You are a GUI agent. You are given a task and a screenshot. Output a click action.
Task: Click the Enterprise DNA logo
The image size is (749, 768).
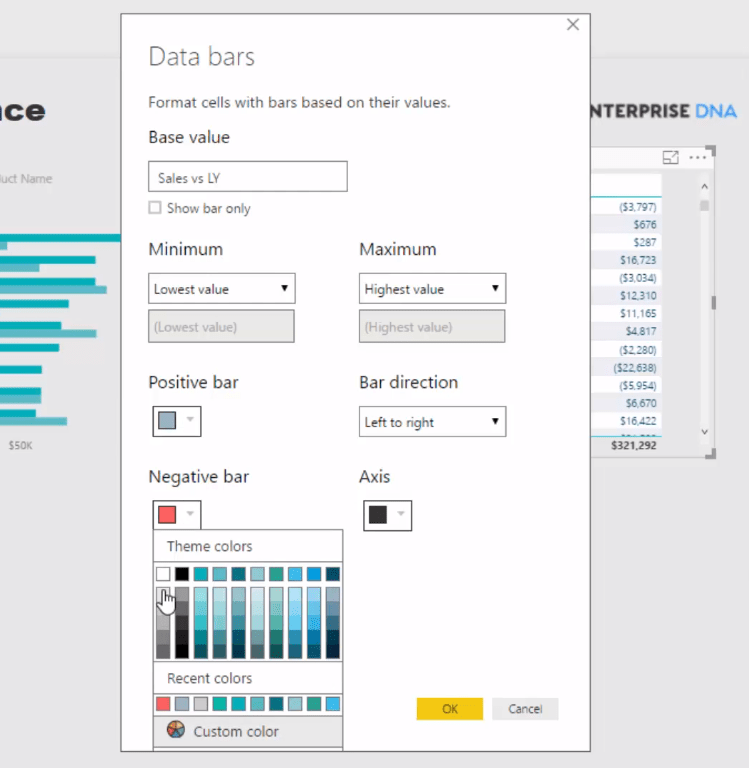click(664, 111)
